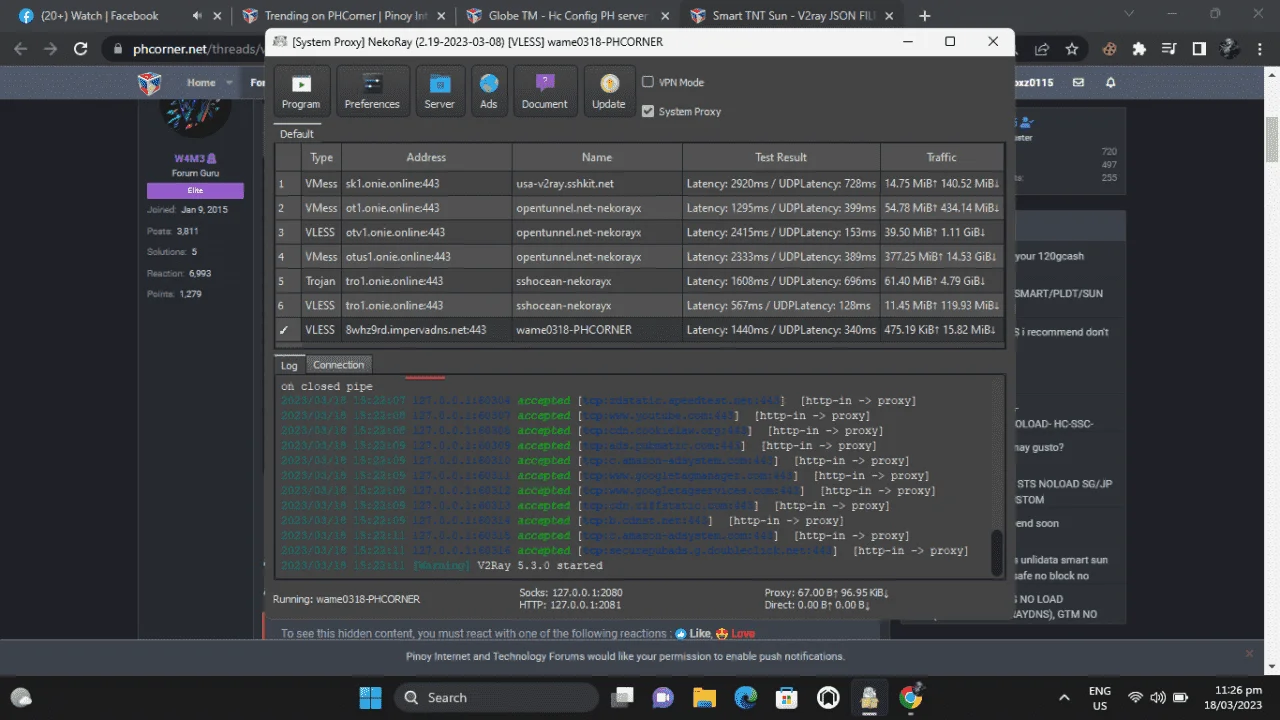
Task: Click the Ads globe button
Action: tap(488, 91)
